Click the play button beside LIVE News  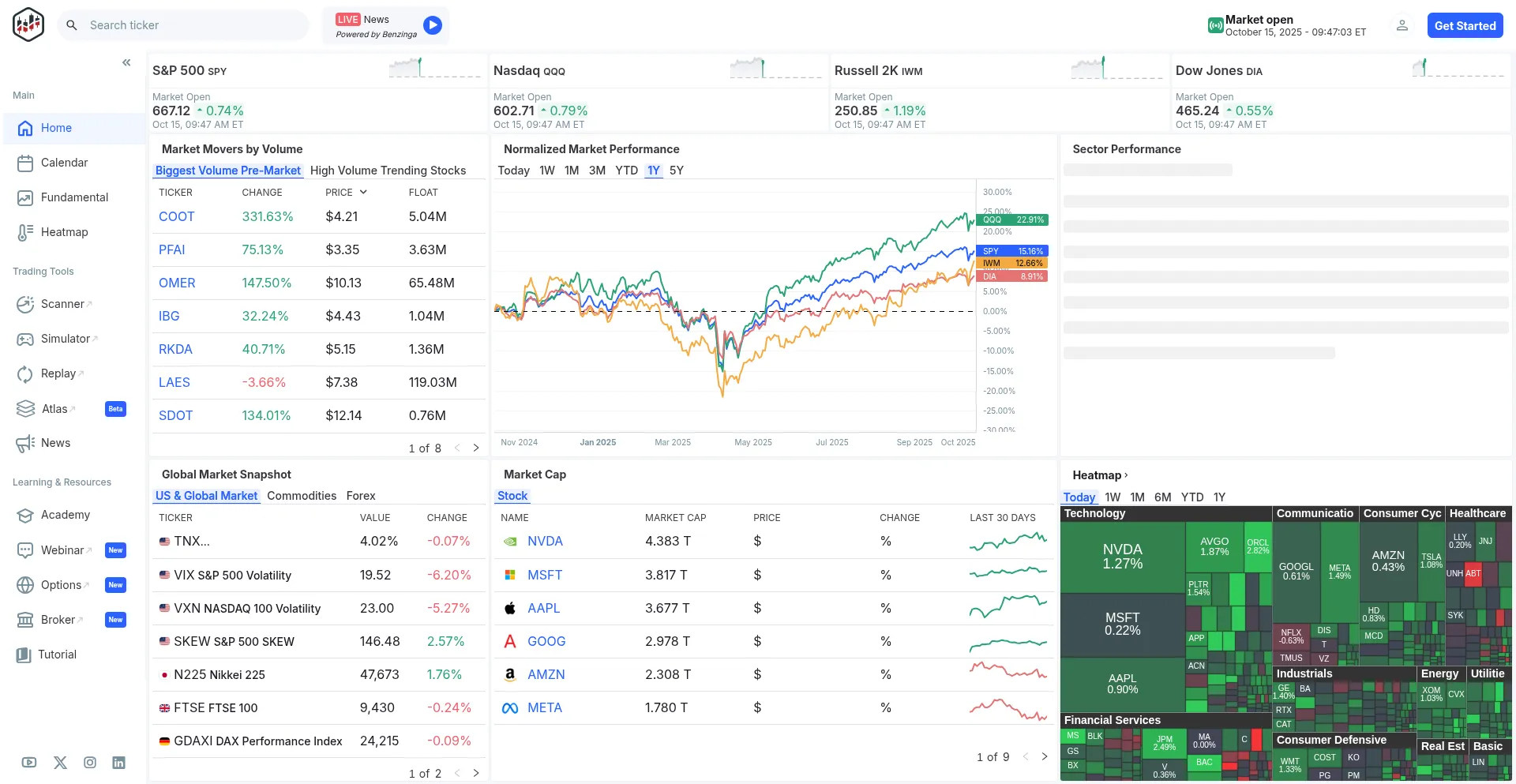pos(432,25)
